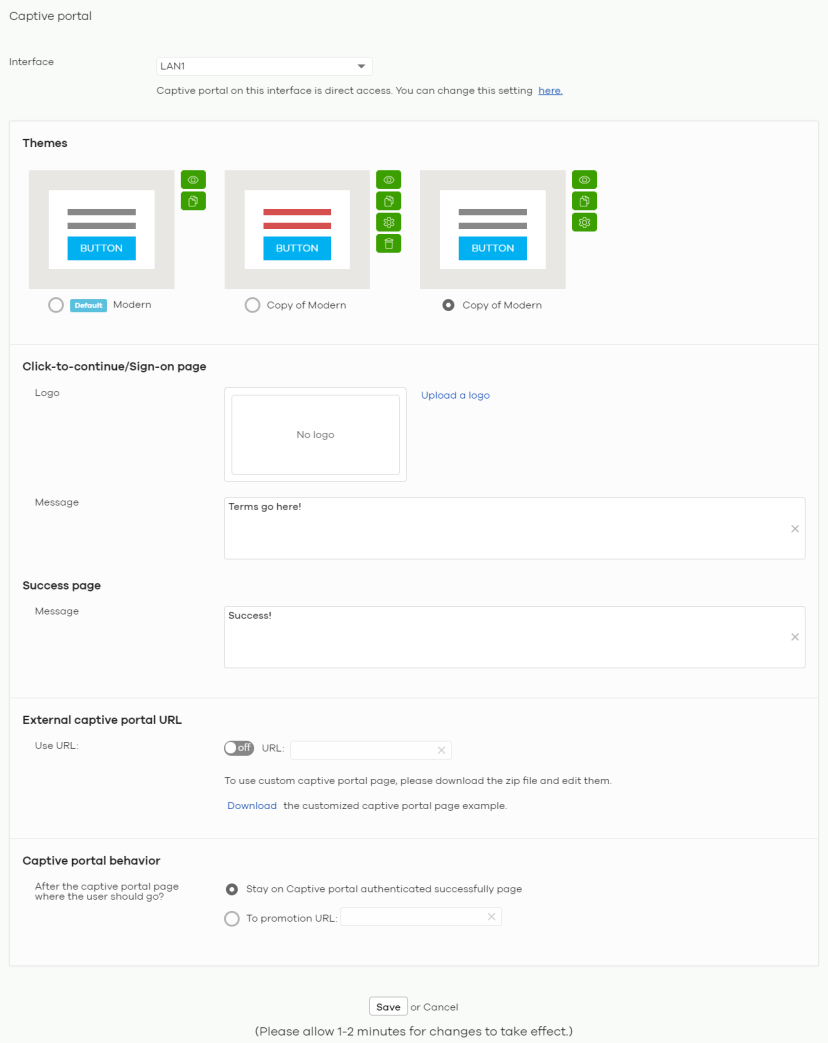This screenshot has width=828, height=1043.
Task: Clear the Terms go here message text
Action: click(x=795, y=528)
